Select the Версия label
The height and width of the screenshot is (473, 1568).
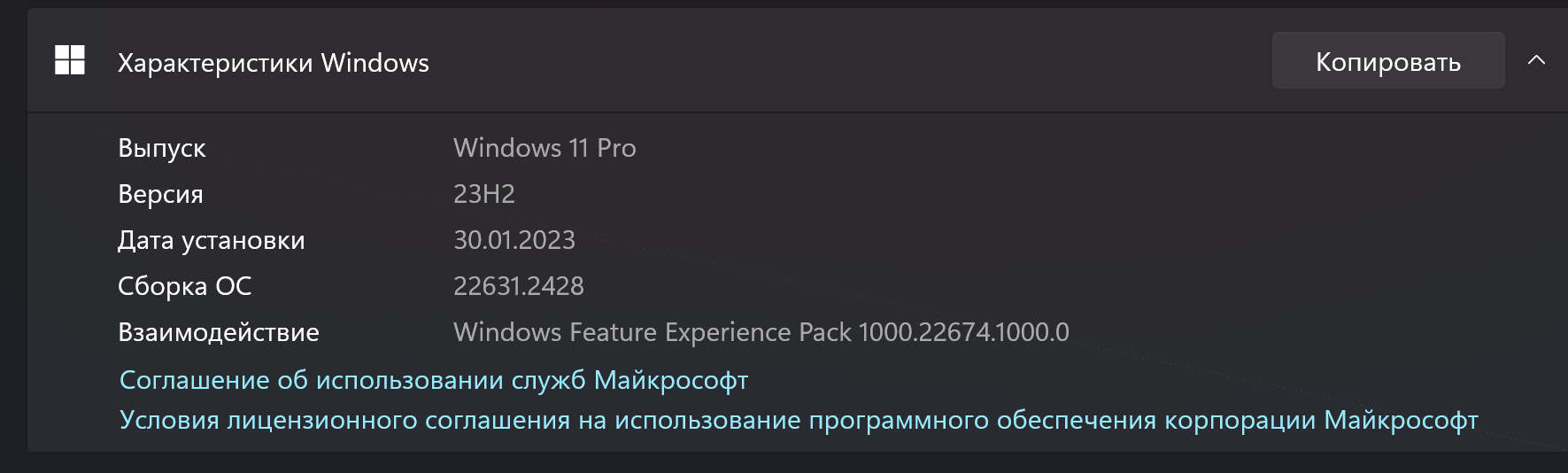click(160, 194)
